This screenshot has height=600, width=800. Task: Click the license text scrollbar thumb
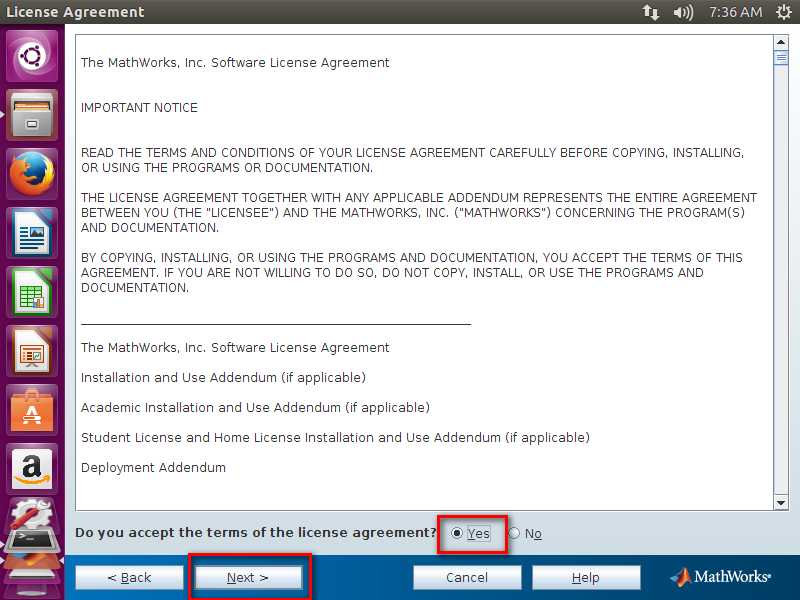pos(781,58)
